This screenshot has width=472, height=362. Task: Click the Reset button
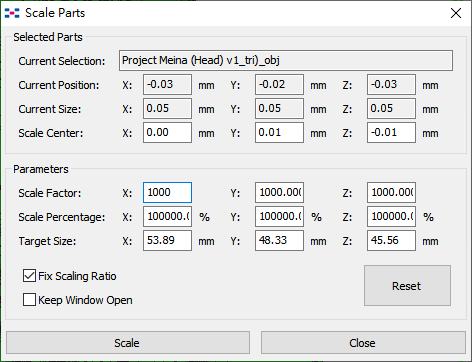coord(407,286)
